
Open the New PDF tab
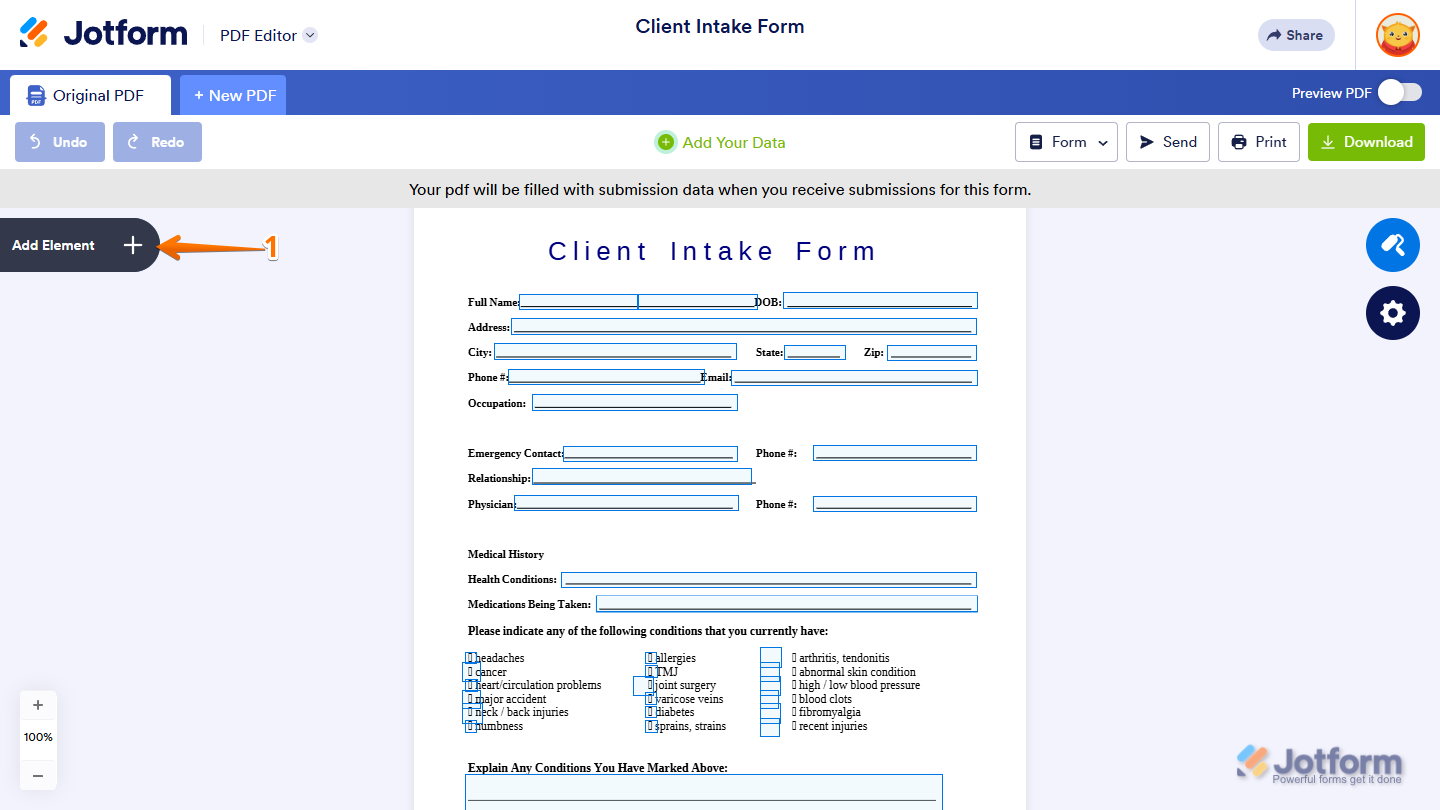click(x=233, y=94)
